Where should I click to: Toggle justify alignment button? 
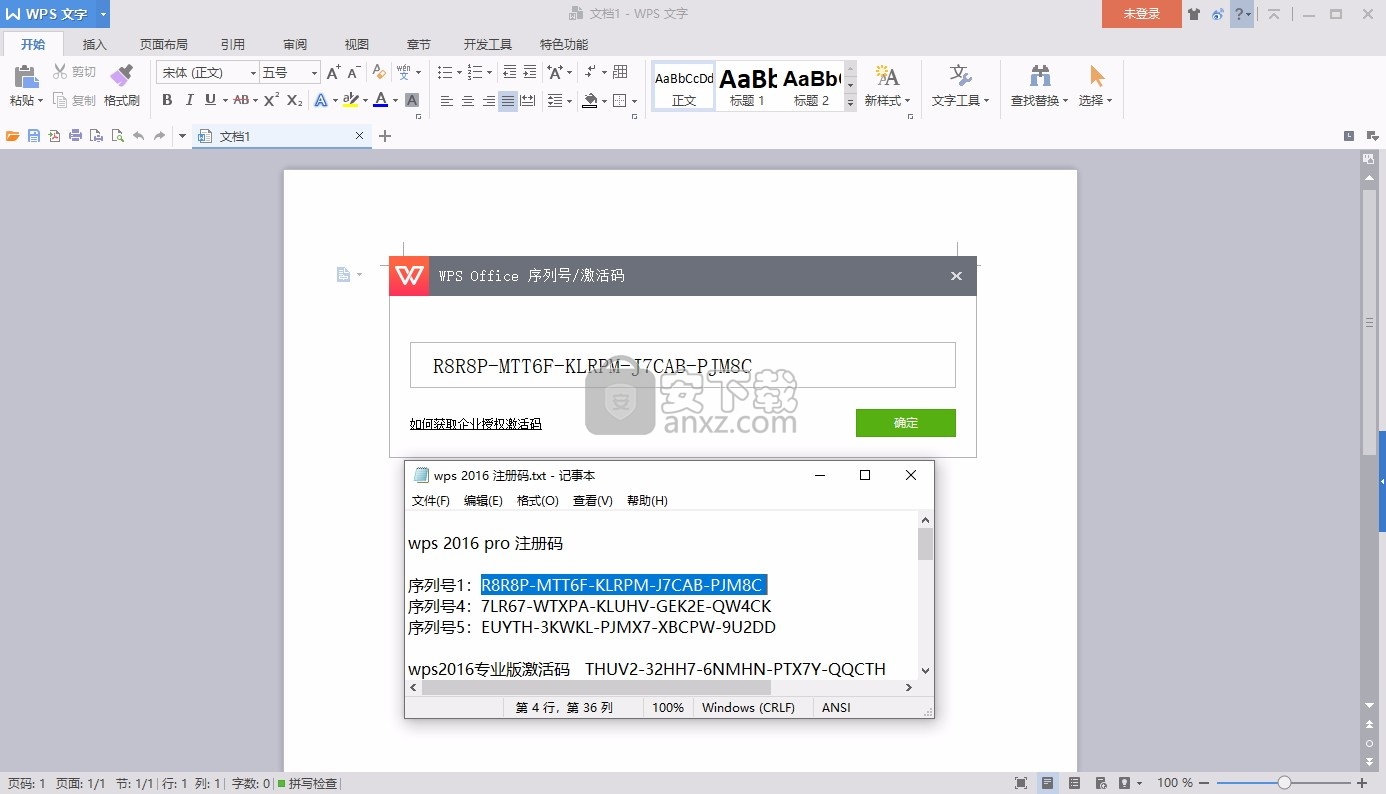[x=508, y=101]
